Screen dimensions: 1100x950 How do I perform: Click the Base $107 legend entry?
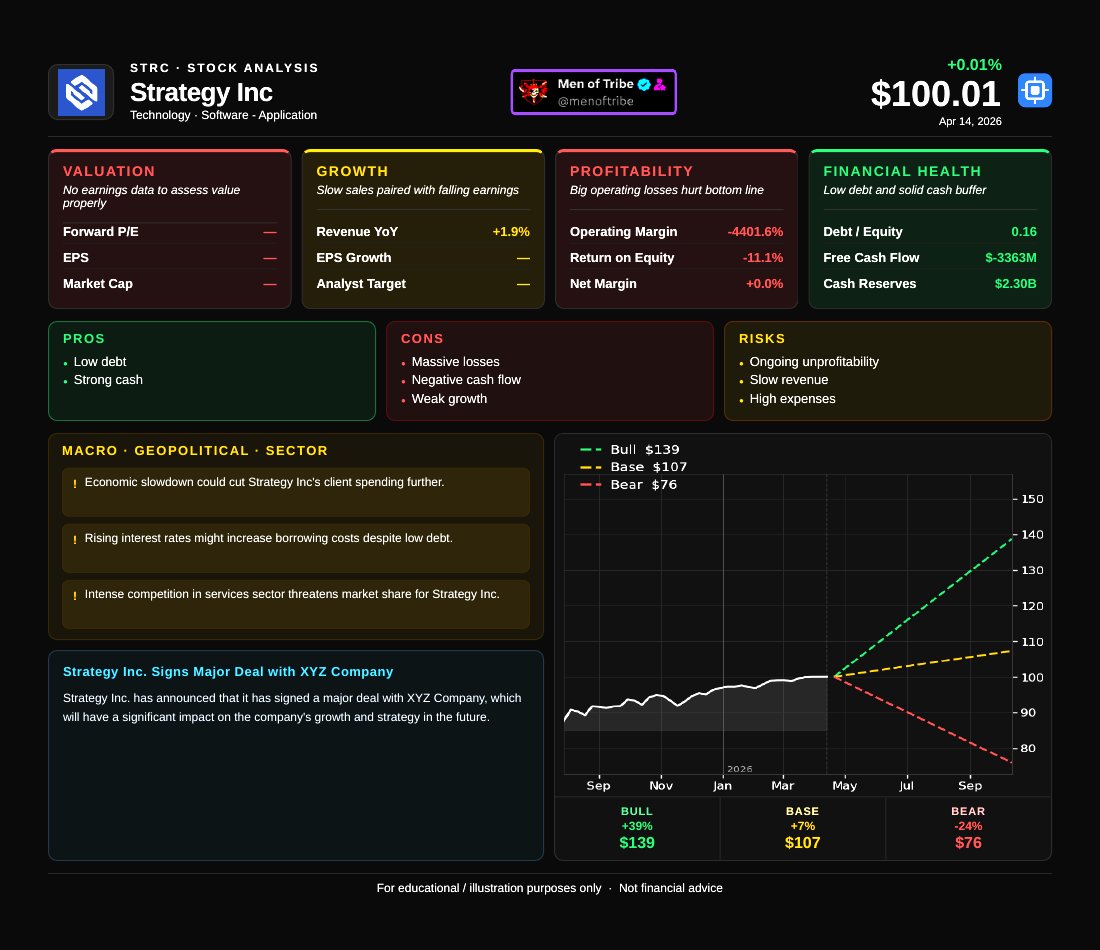tap(633, 467)
